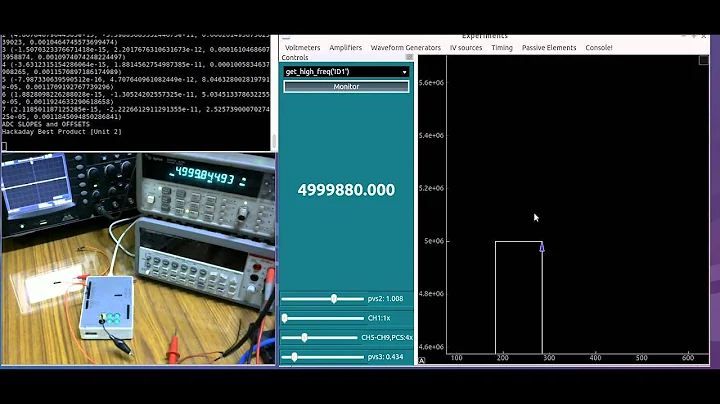Expand the get_high_freq('ID1') dropdown
The width and height of the screenshot is (720, 404).
(346, 72)
